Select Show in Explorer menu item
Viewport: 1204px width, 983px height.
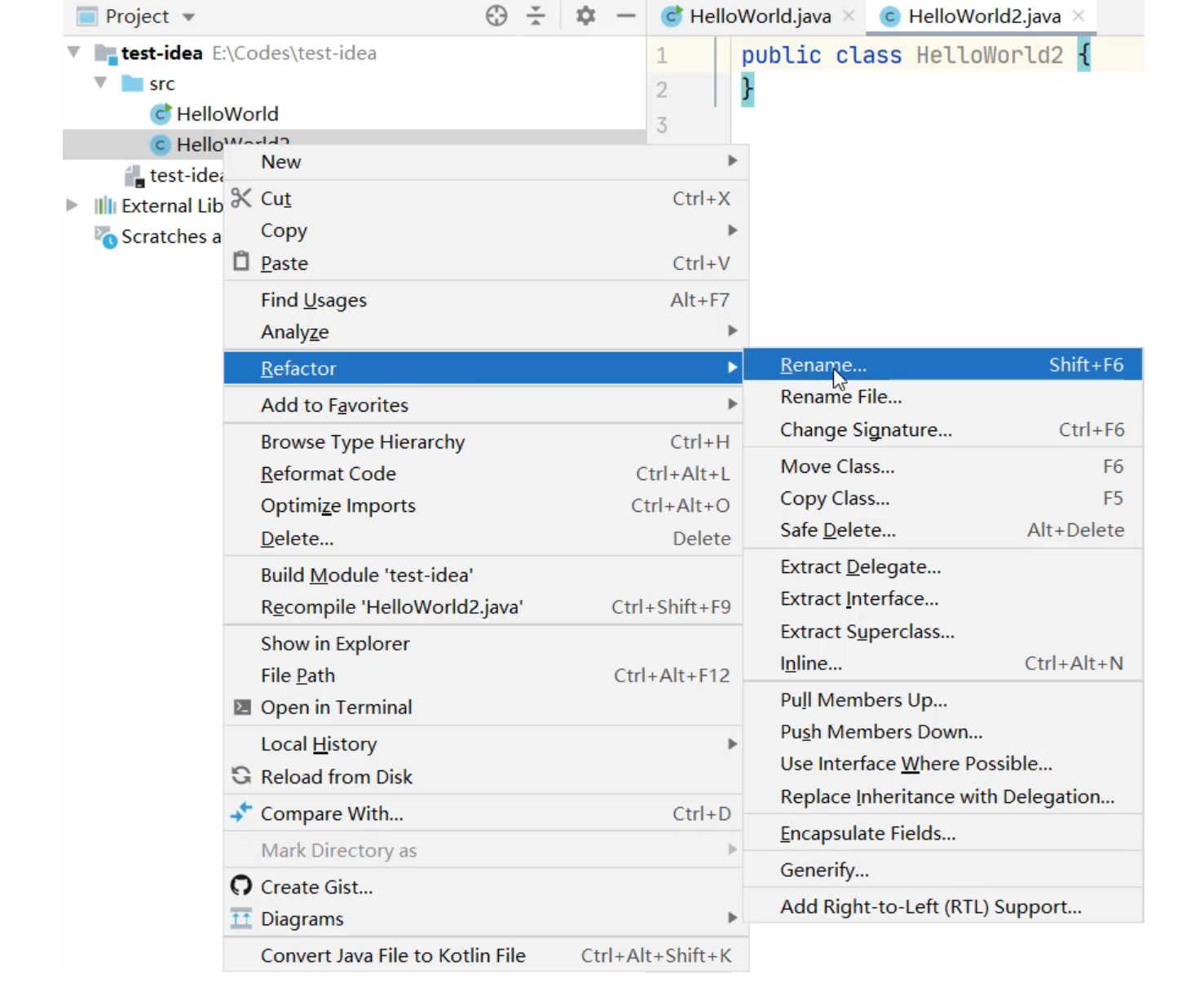pos(483,643)
